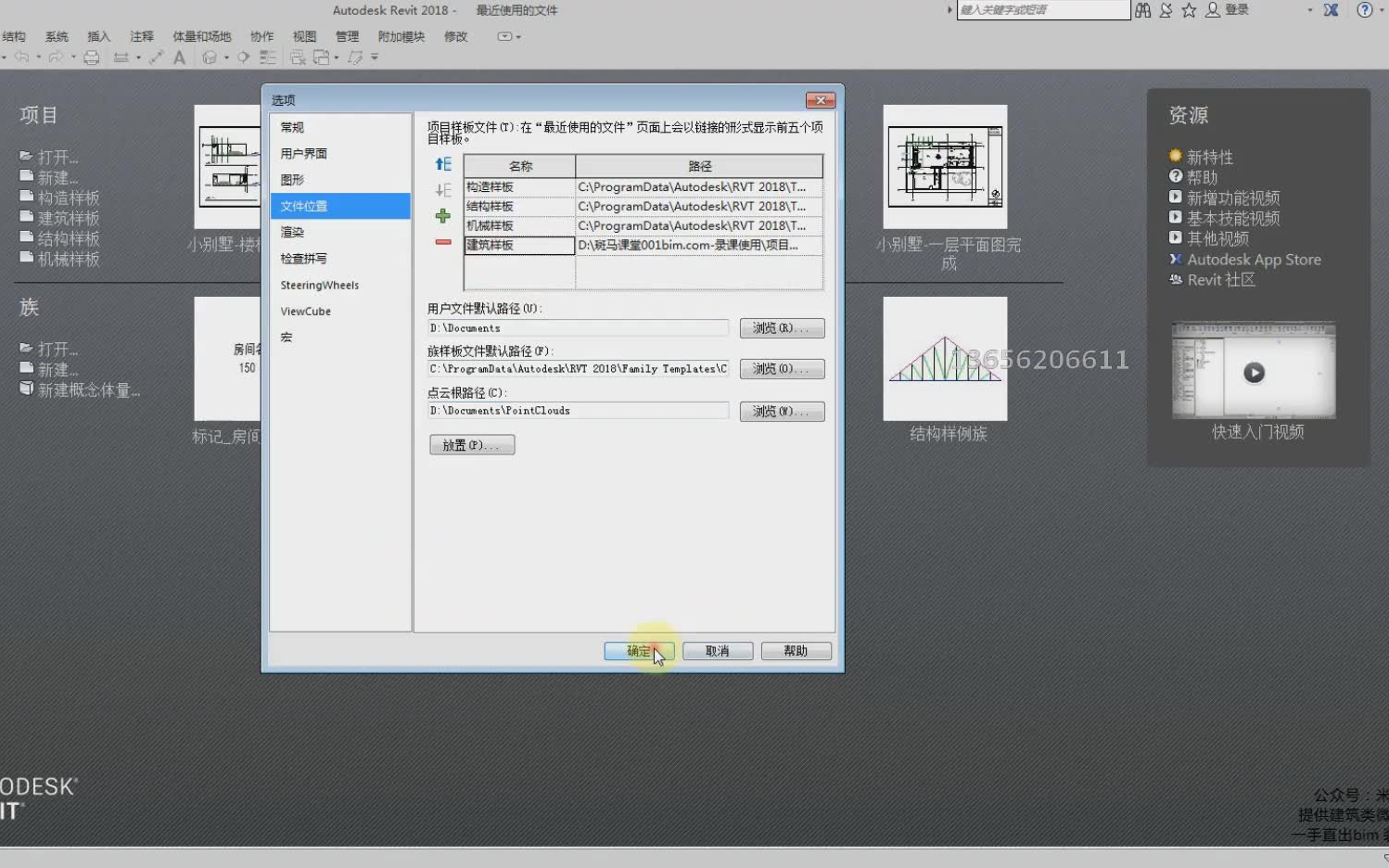The image size is (1389, 868).
Task: Remove selected template using red minus icon
Action: pos(442,243)
